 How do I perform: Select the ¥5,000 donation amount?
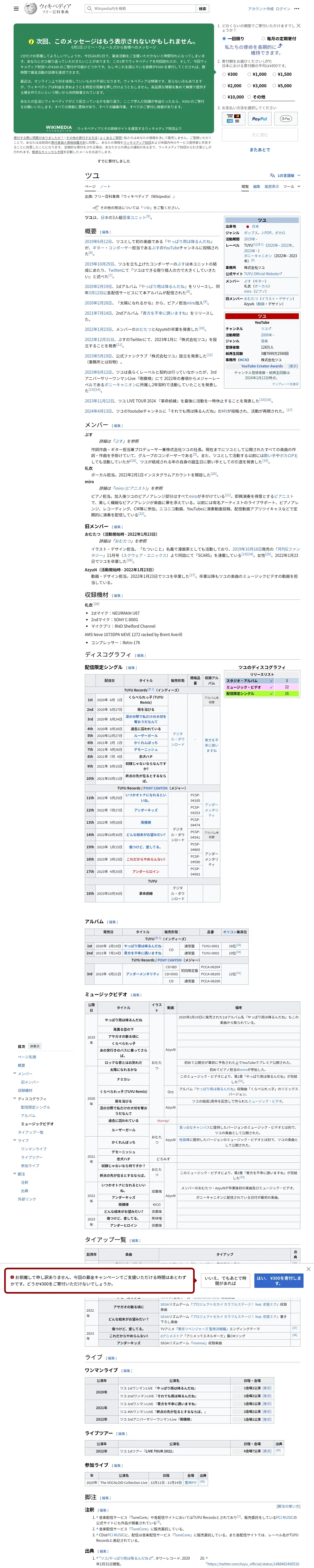click(x=274, y=86)
